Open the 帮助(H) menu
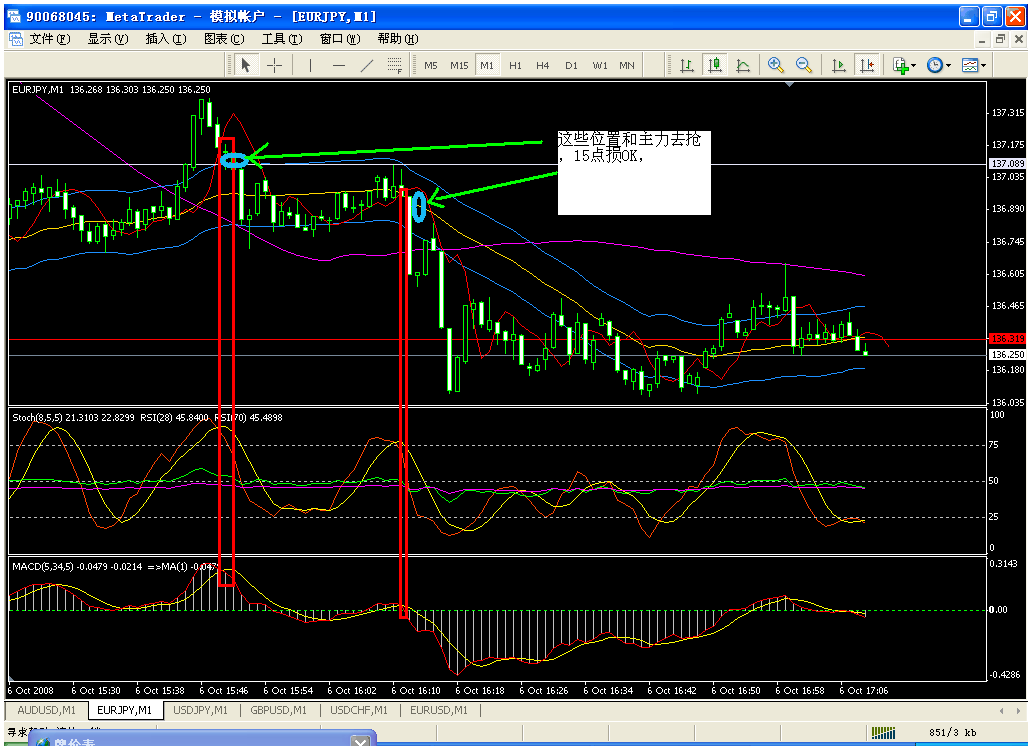The width and height of the screenshot is (1032, 746). [398, 39]
